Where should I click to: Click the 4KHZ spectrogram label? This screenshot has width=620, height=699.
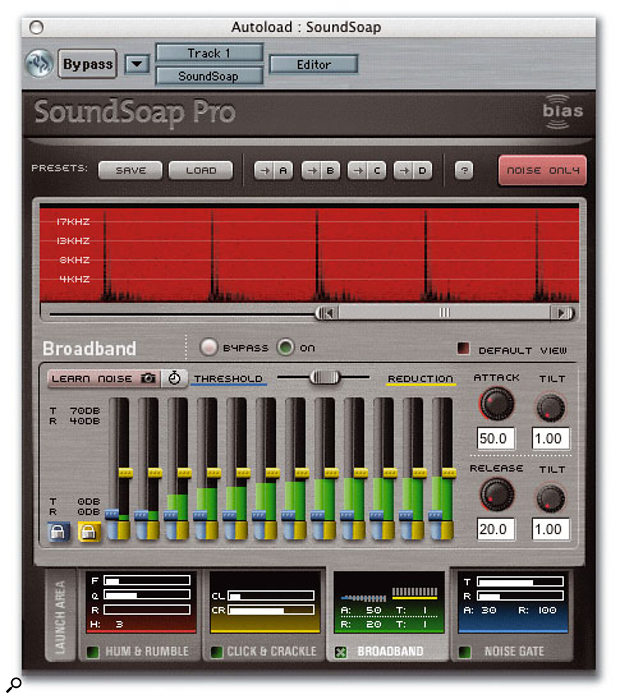point(74,279)
